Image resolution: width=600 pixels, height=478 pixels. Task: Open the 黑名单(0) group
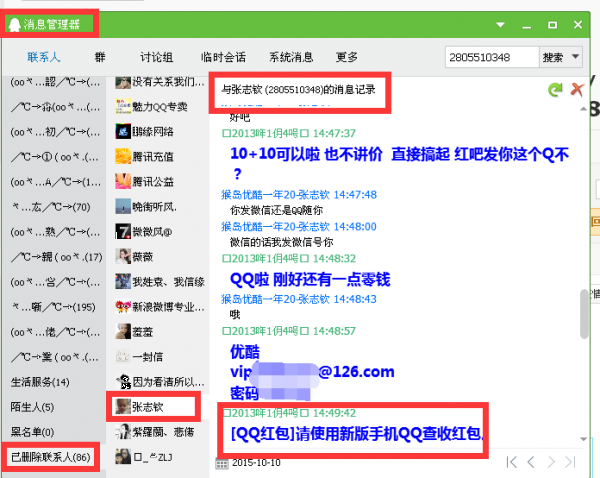32,432
